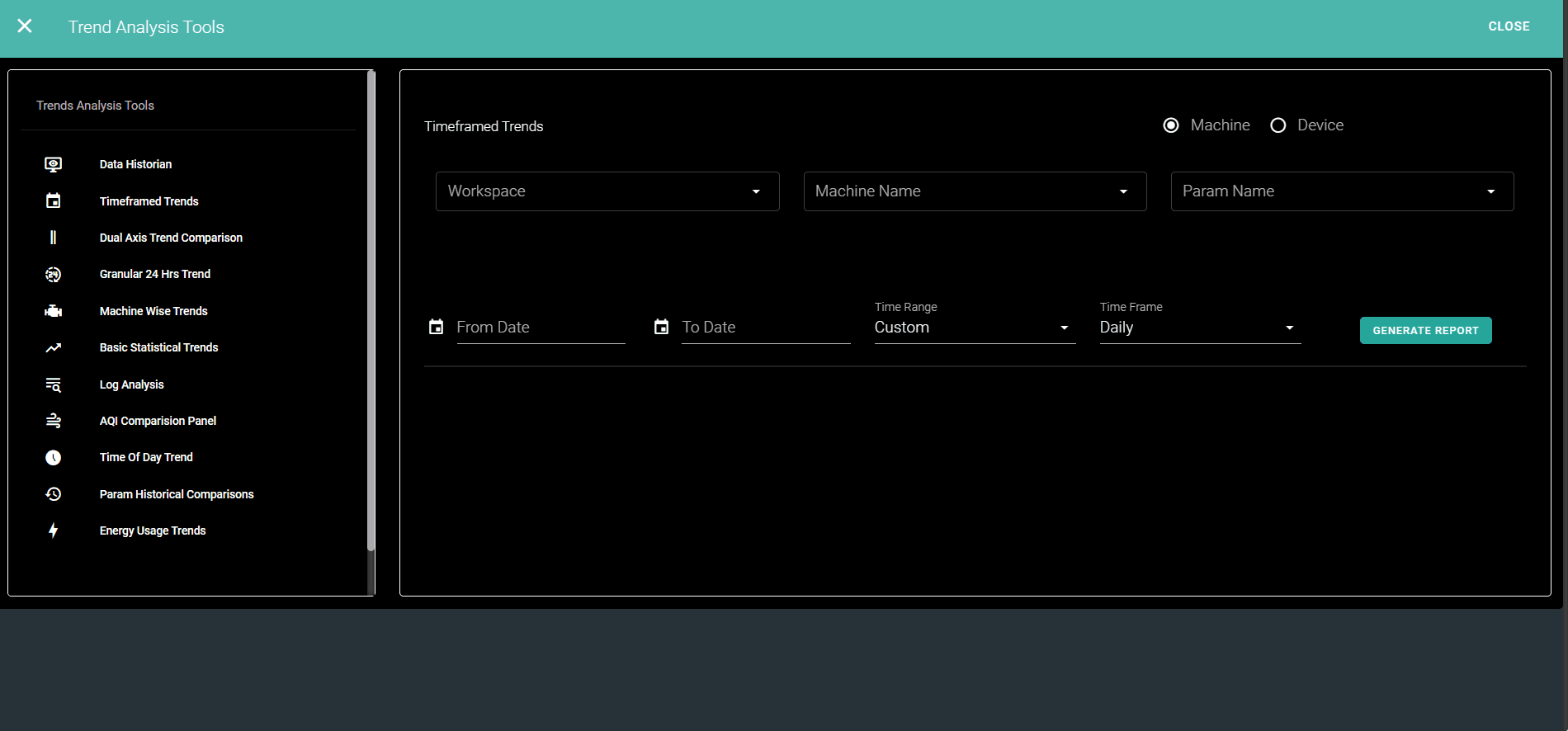Click the Data Historian monitor icon
Viewport: 1568px width, 731px height.
tap(53, 164)
